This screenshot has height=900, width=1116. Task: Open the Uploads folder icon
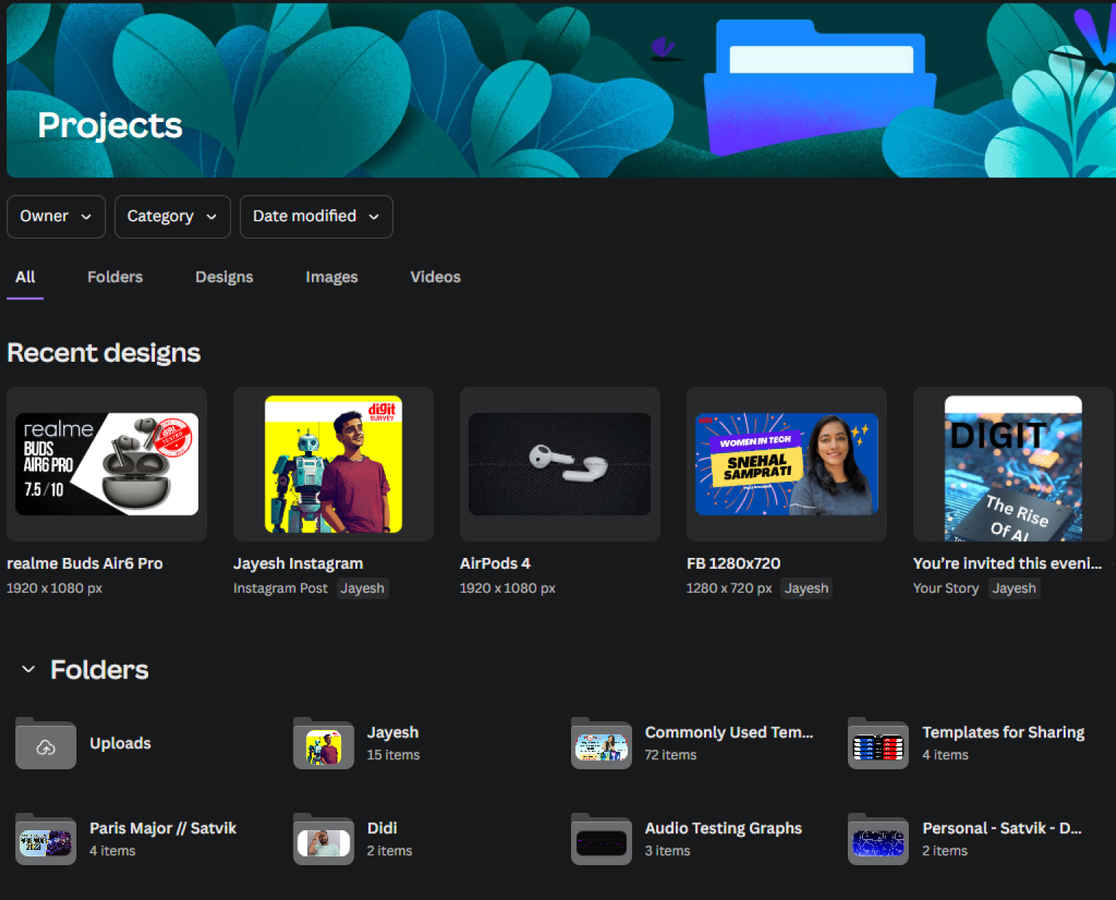coord(46,744)
